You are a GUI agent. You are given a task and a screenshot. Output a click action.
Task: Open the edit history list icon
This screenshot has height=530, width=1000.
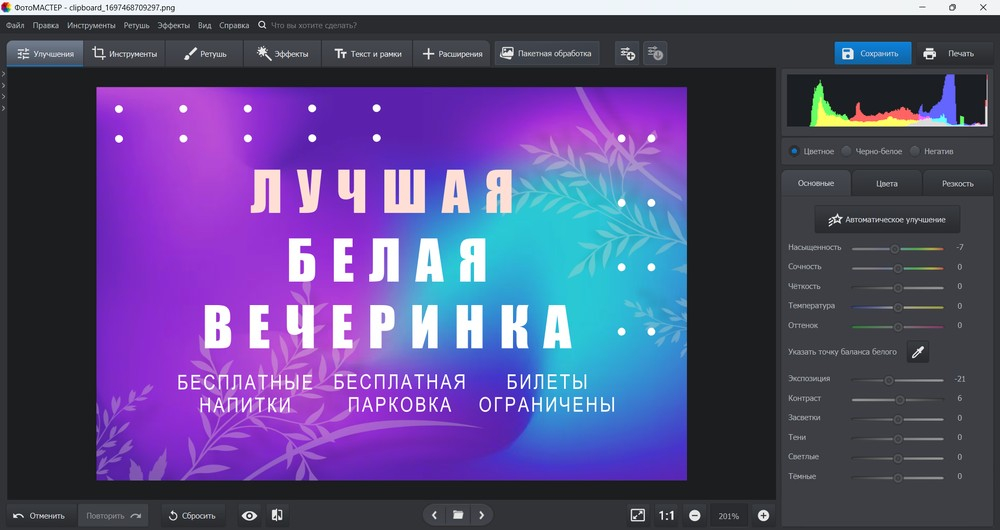pyautogui.click(x=655, y=54)
